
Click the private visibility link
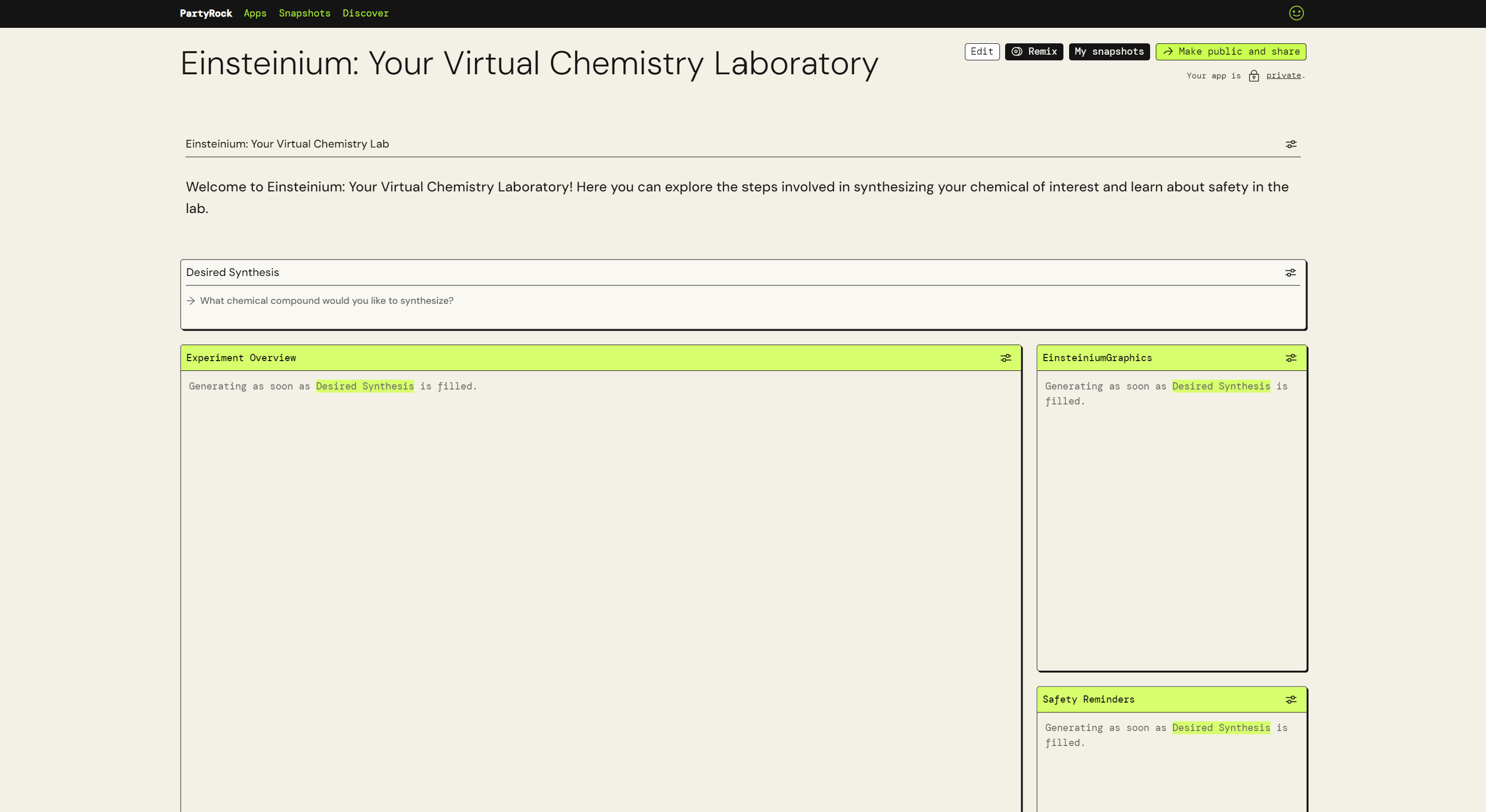1283,75
